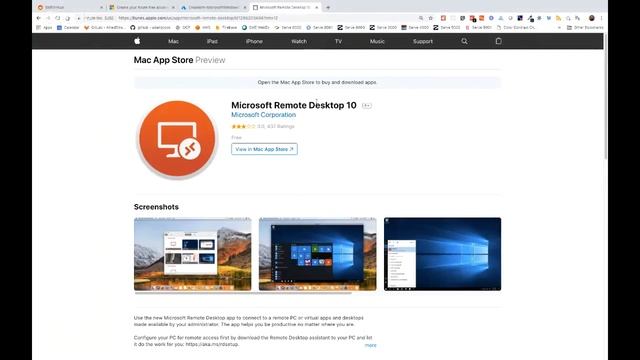Click the Microsoft Remote Desktop orange app icon
The image size is (640, 360).
[x=177, y=139]
